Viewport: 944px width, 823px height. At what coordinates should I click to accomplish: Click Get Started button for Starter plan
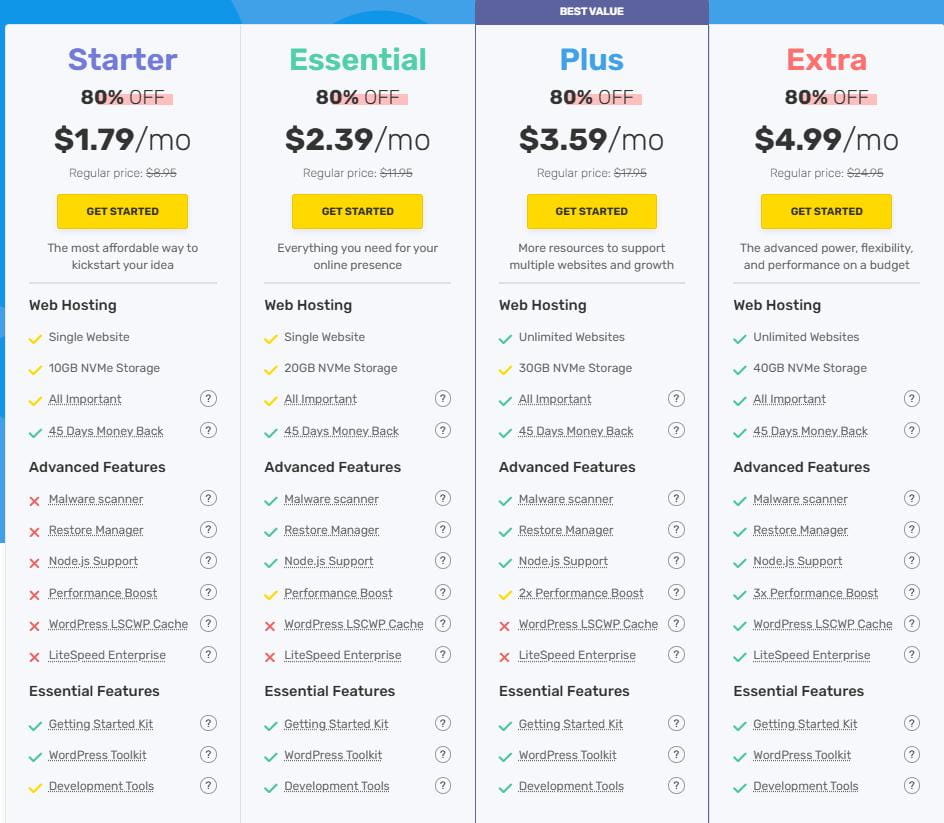click(122, 211)
